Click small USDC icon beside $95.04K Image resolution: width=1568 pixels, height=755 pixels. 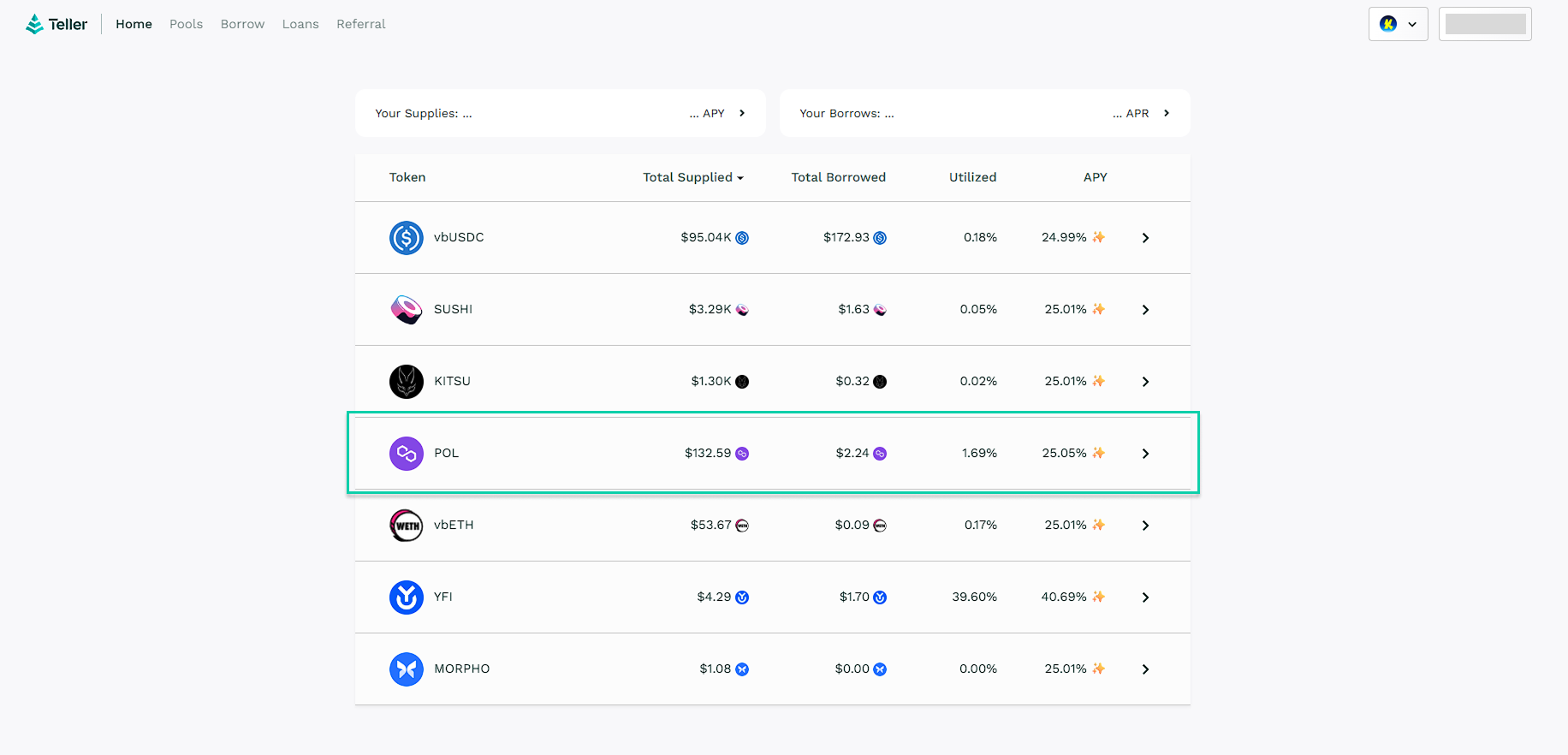click(x=742, y=238)
